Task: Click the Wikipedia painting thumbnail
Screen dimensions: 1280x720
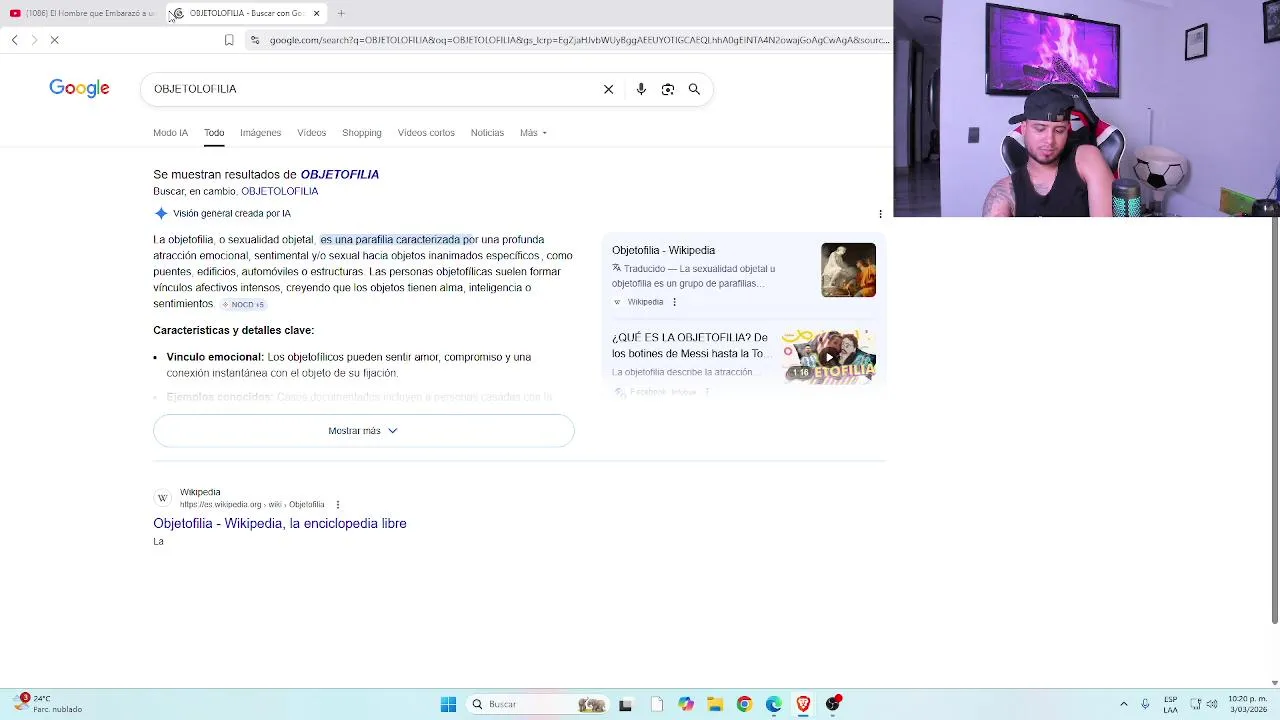Action: tap(848, 270)
